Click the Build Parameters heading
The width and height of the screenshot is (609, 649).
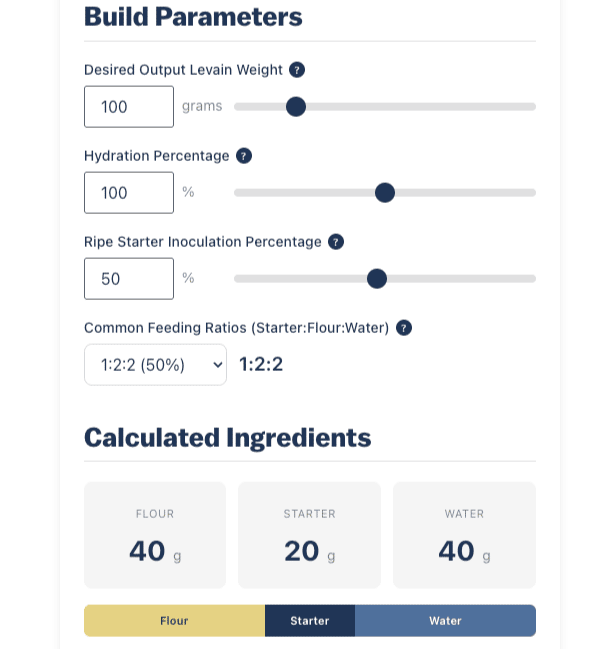pyautogui.click(x=193, y=17)
